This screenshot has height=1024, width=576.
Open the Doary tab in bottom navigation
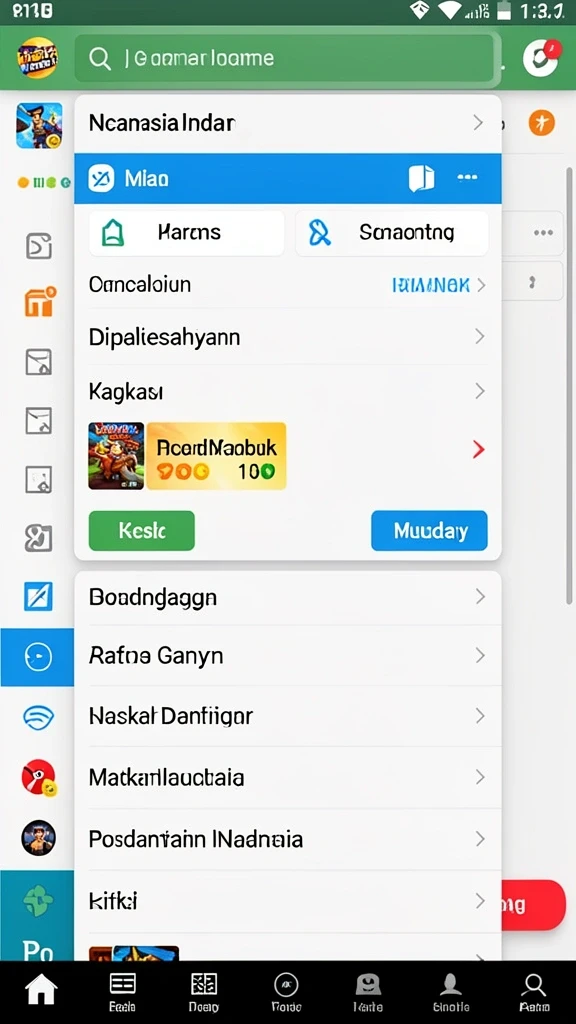coord(204,993)
